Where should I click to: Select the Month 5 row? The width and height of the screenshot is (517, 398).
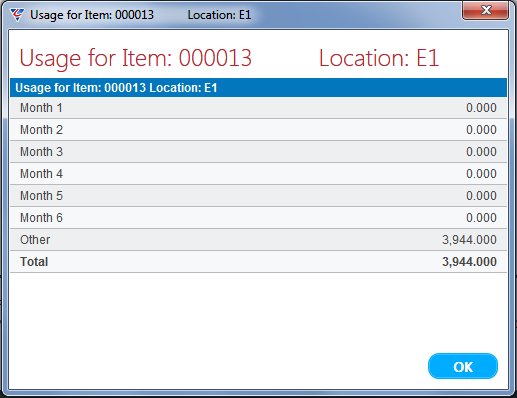pos(258,196)
